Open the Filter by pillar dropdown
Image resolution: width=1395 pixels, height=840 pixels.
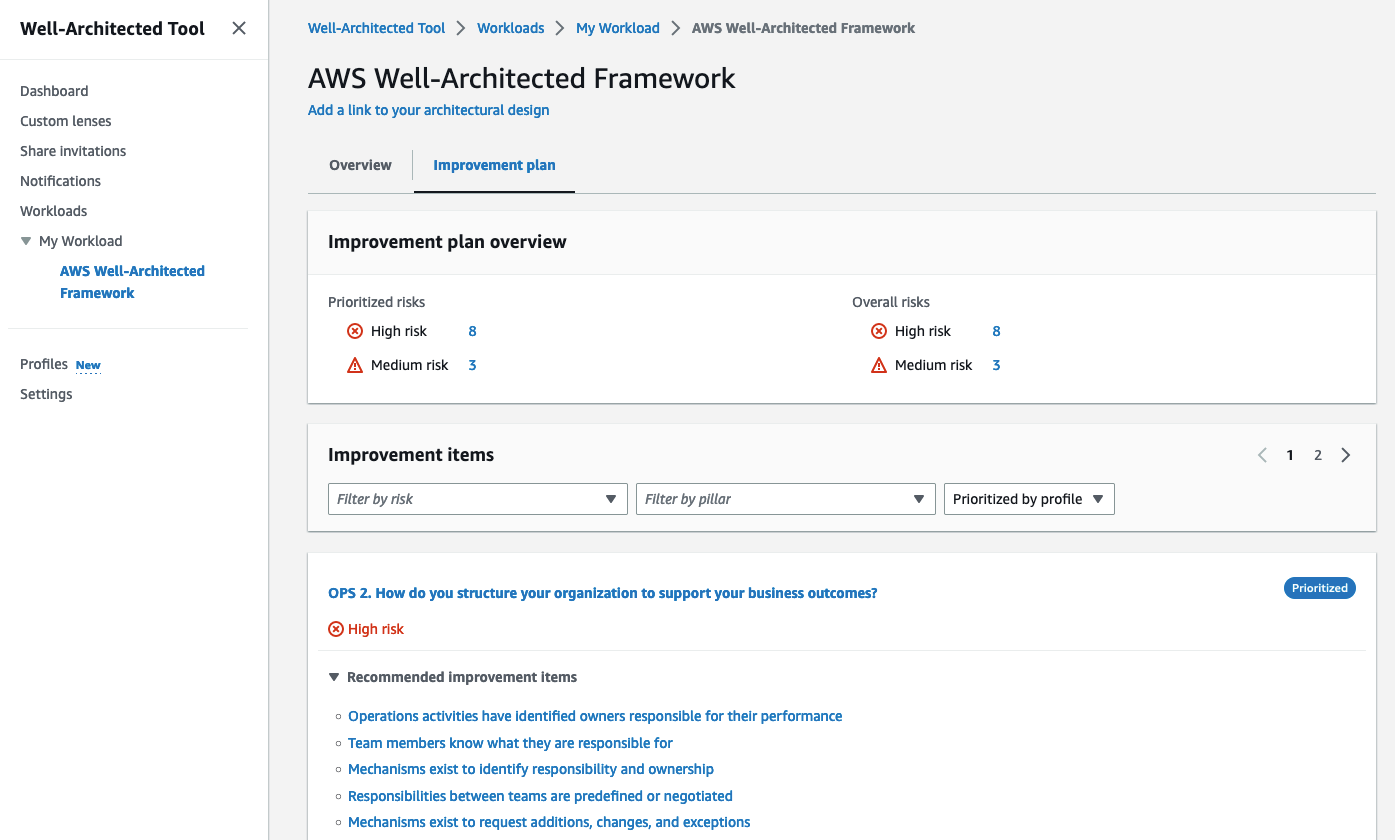[785, 499]
